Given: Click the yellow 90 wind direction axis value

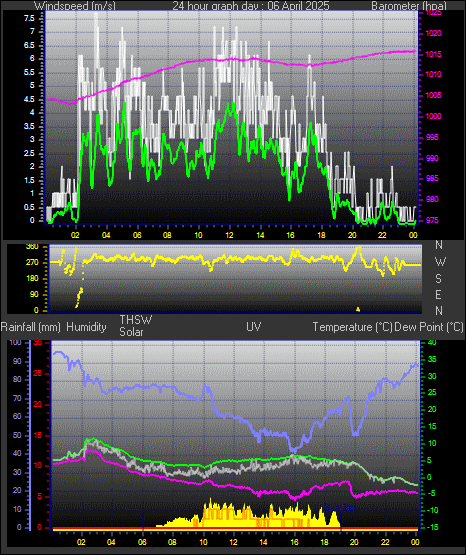Looking at the screenshot, I should 34,294.
